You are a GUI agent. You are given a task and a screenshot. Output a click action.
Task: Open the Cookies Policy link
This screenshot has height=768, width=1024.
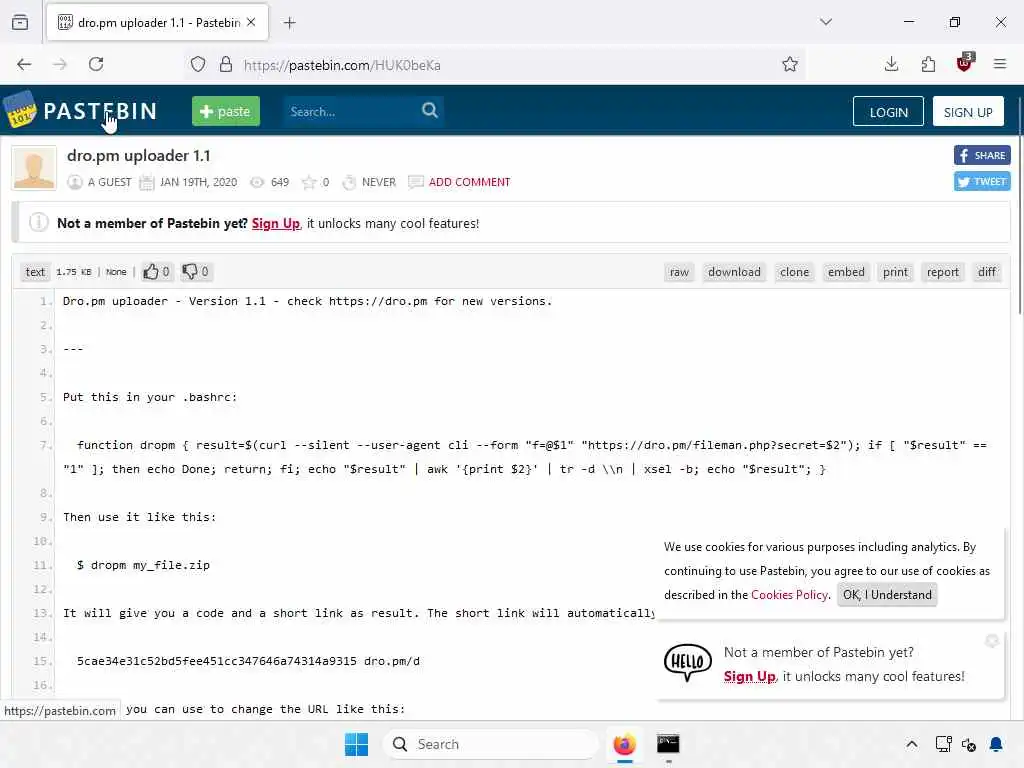point(789,595)
